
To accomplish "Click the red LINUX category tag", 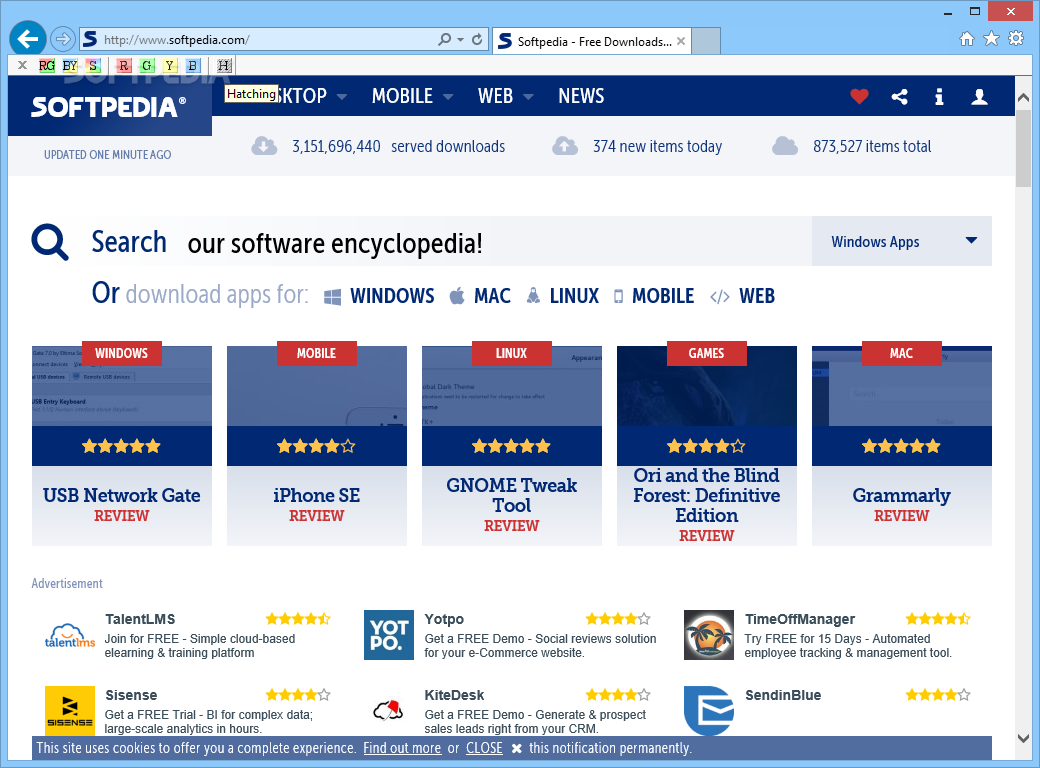I will click(511, 353).
